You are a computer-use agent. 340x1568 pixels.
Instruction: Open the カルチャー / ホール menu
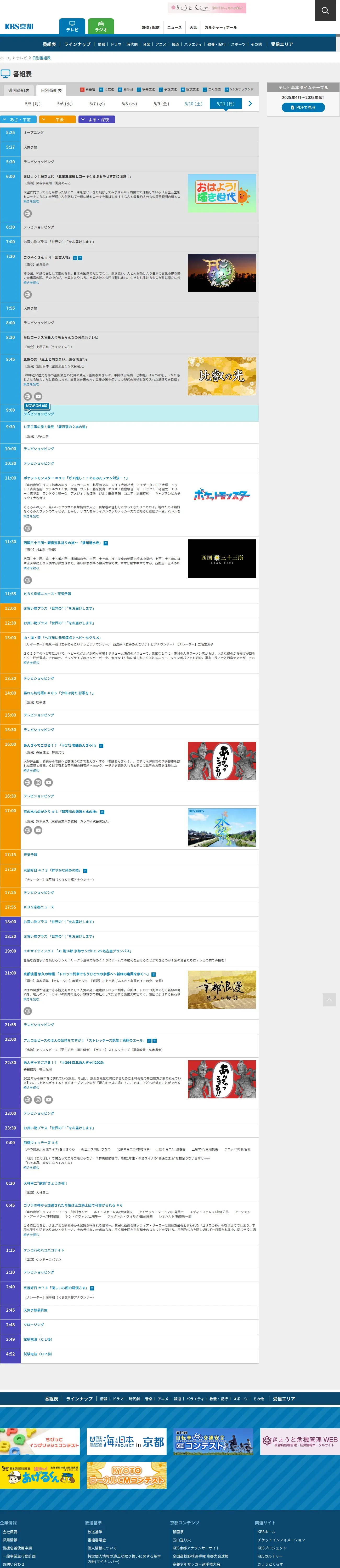(220, 27)
